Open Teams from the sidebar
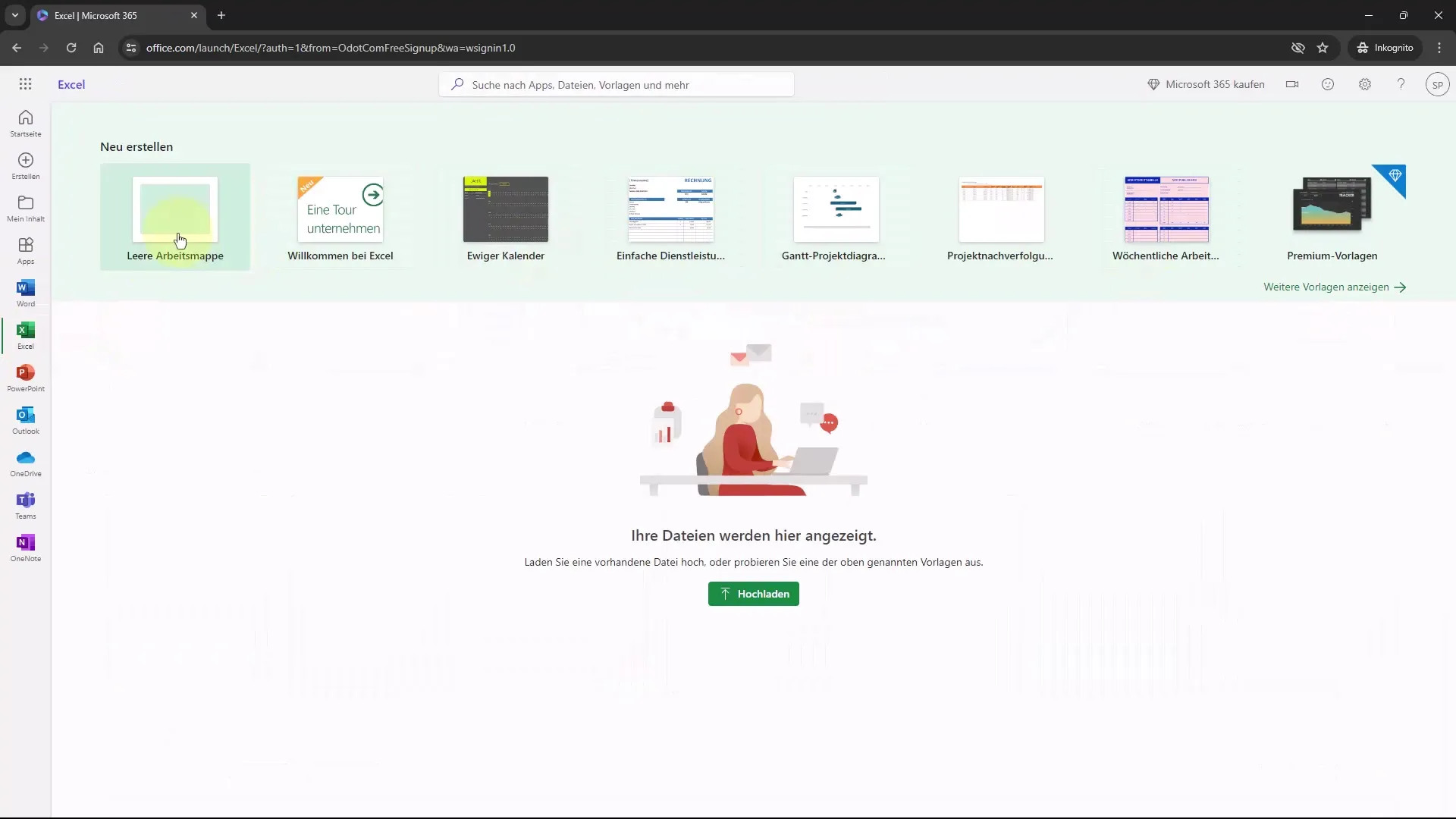Image resolution: width=1456 pixels, height=819 pixels. coord(26,505)
